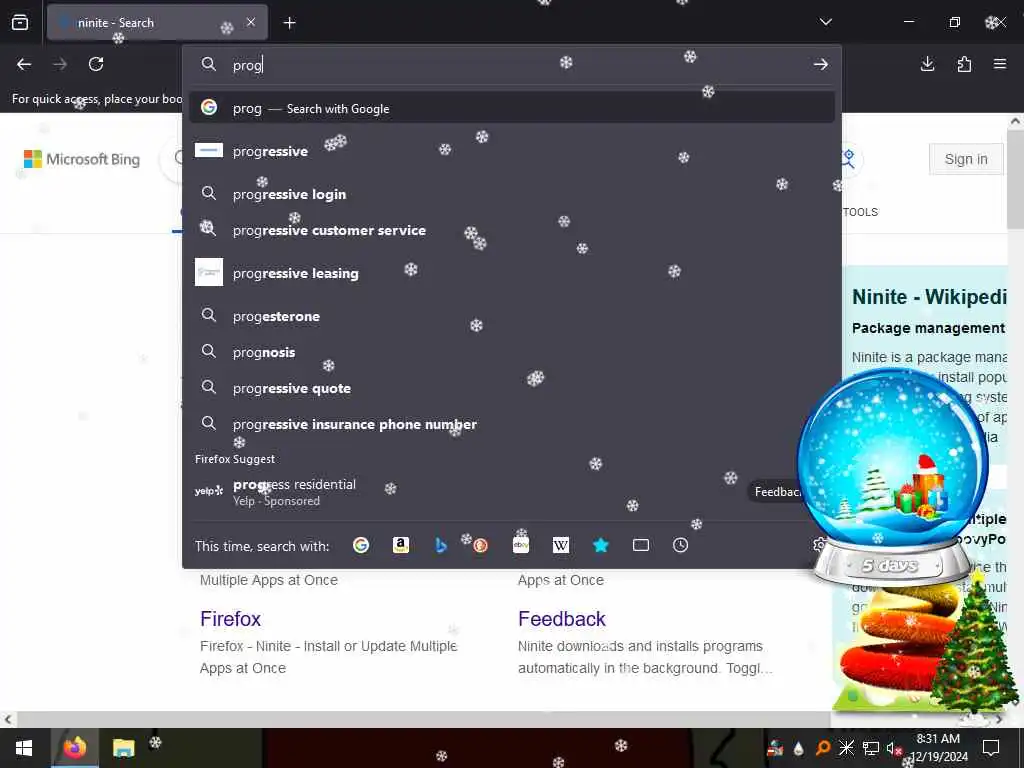1024x768 pixels.
Task: Open File Explorer from taskbar
Action: 123,748
